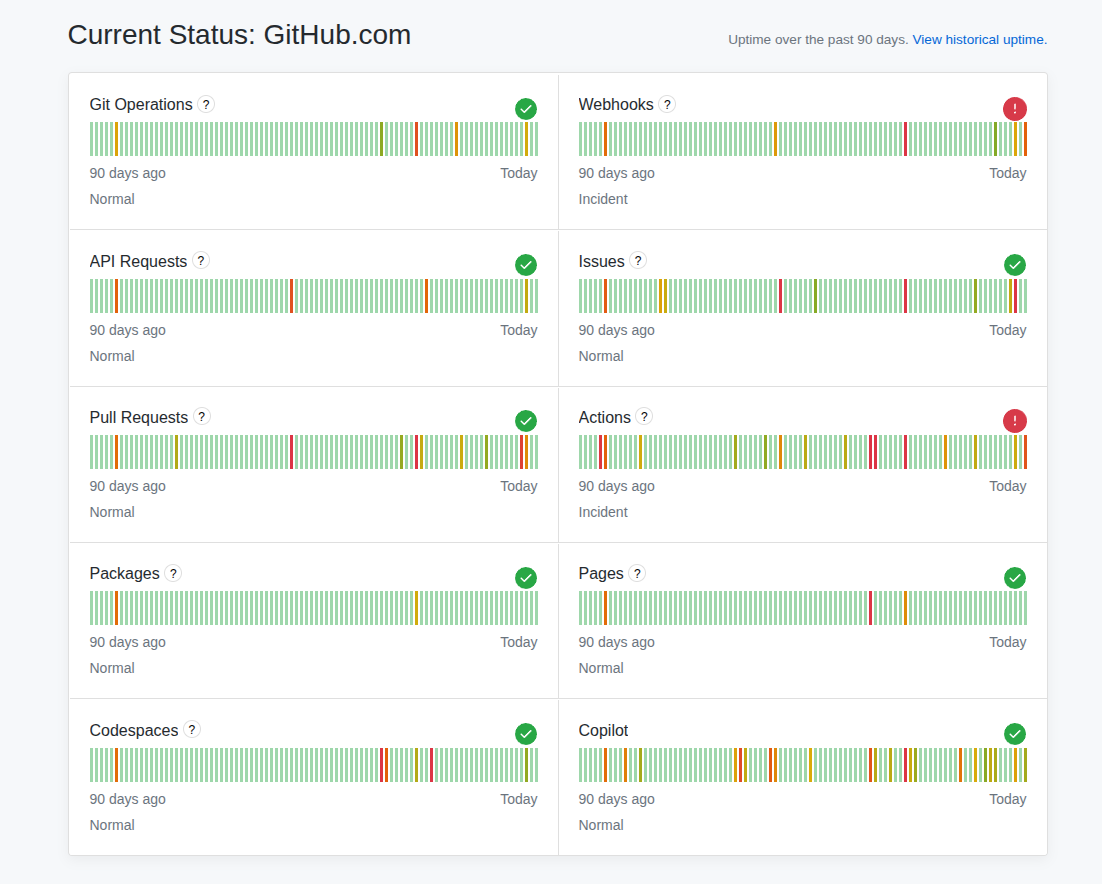
Task: Click the Incident status text under Webhooks
Action: 603,199
